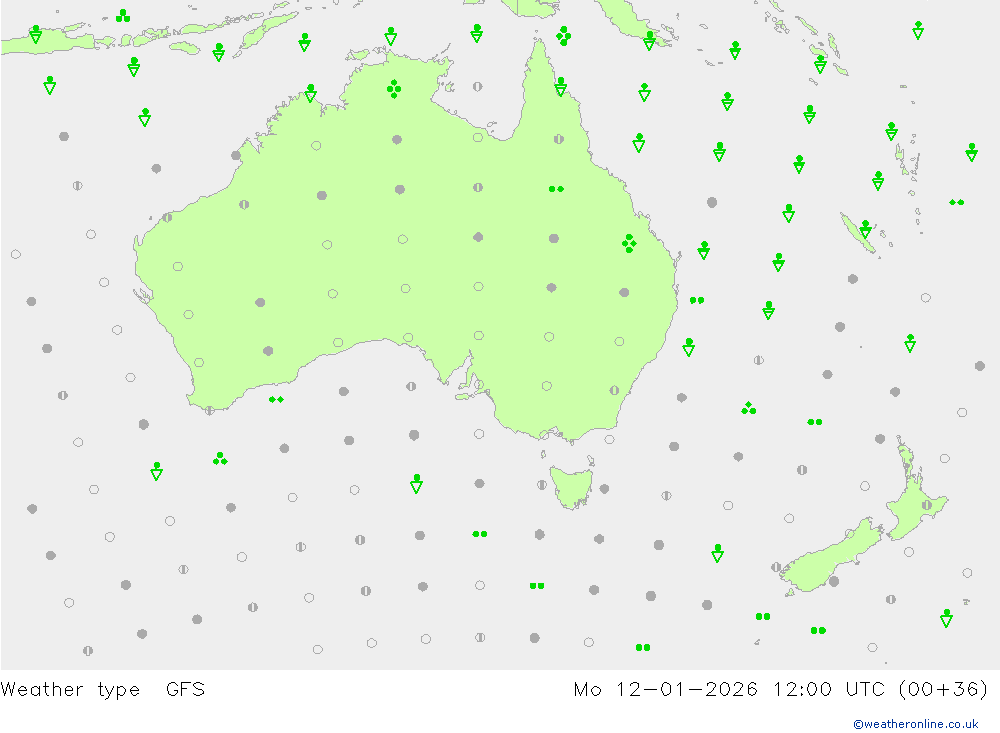Click green four-diamond symbol near Queensland's east coast

629,243
